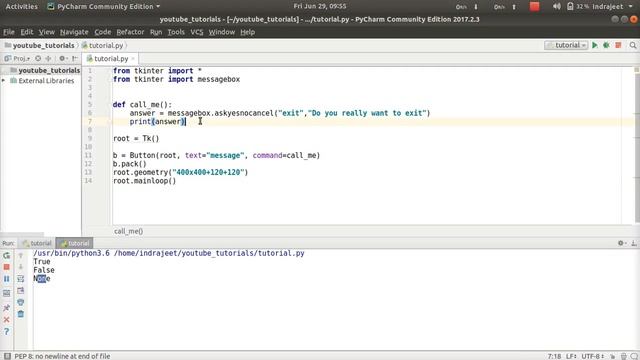The image size is (640, 360).
Task: Click line 11 Button code in editor
Action: pos(216,156)
